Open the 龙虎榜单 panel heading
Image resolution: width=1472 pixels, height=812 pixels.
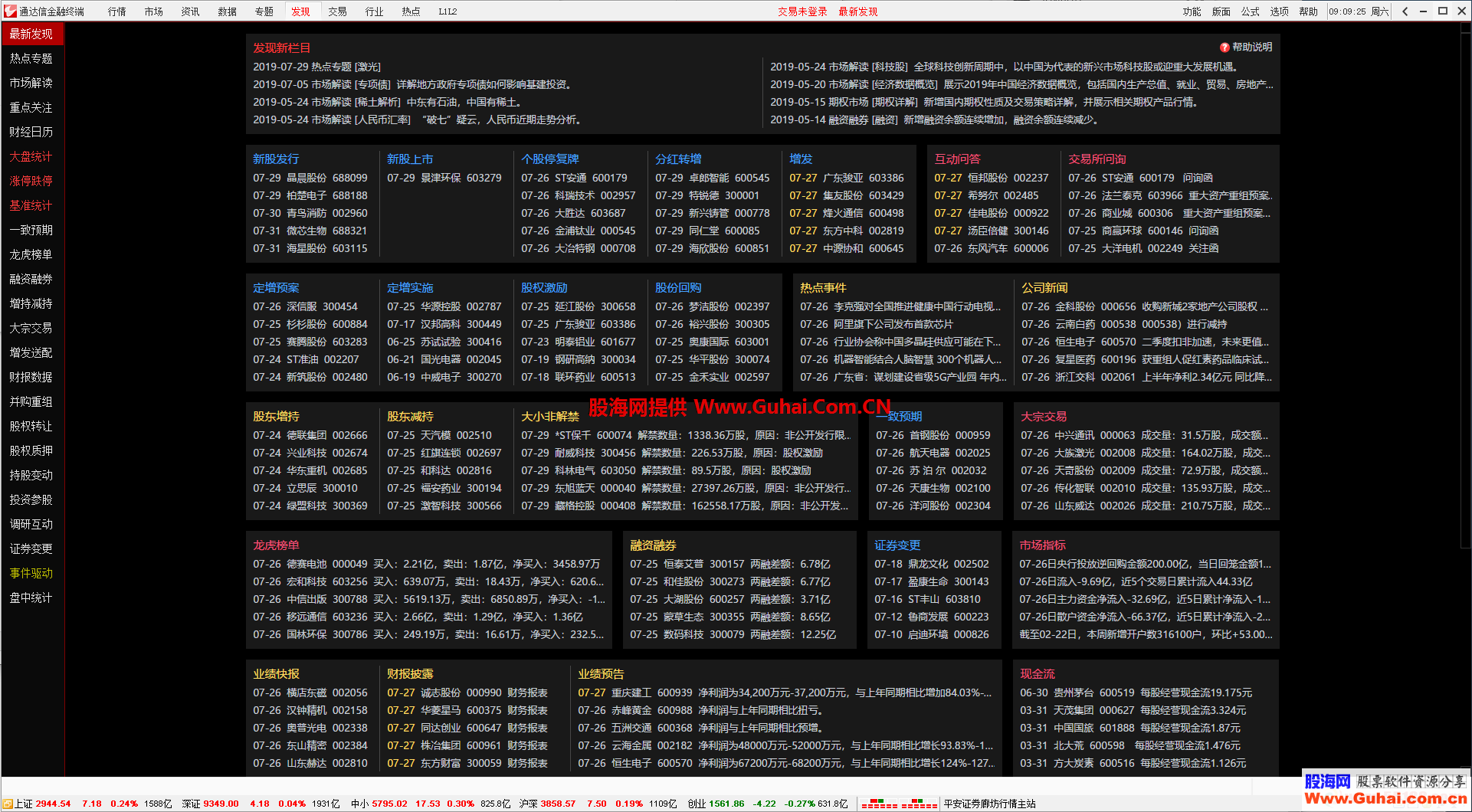click(x=276, y=545)
